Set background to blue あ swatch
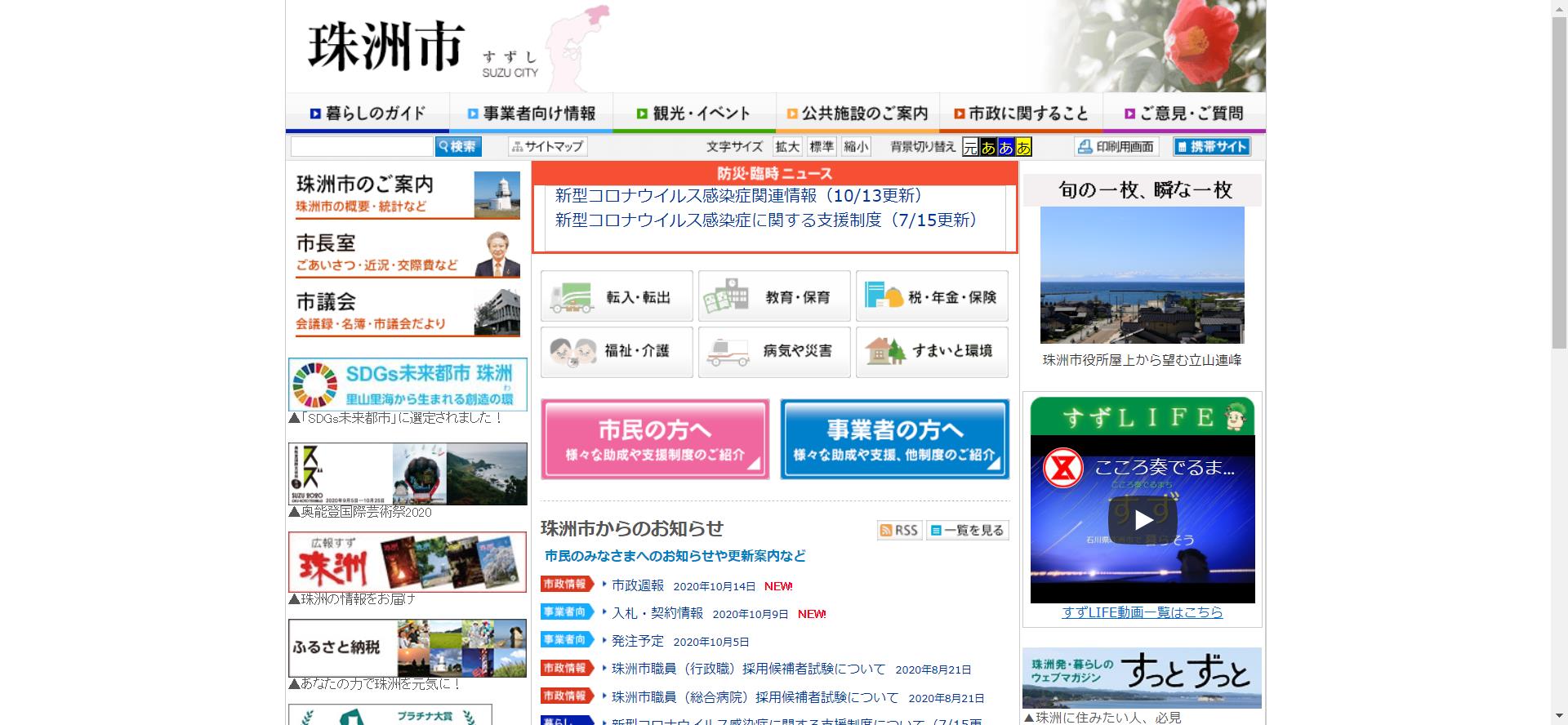Image resolution: width=1568 pixels, height=725 pixels. coord(1006,147)
